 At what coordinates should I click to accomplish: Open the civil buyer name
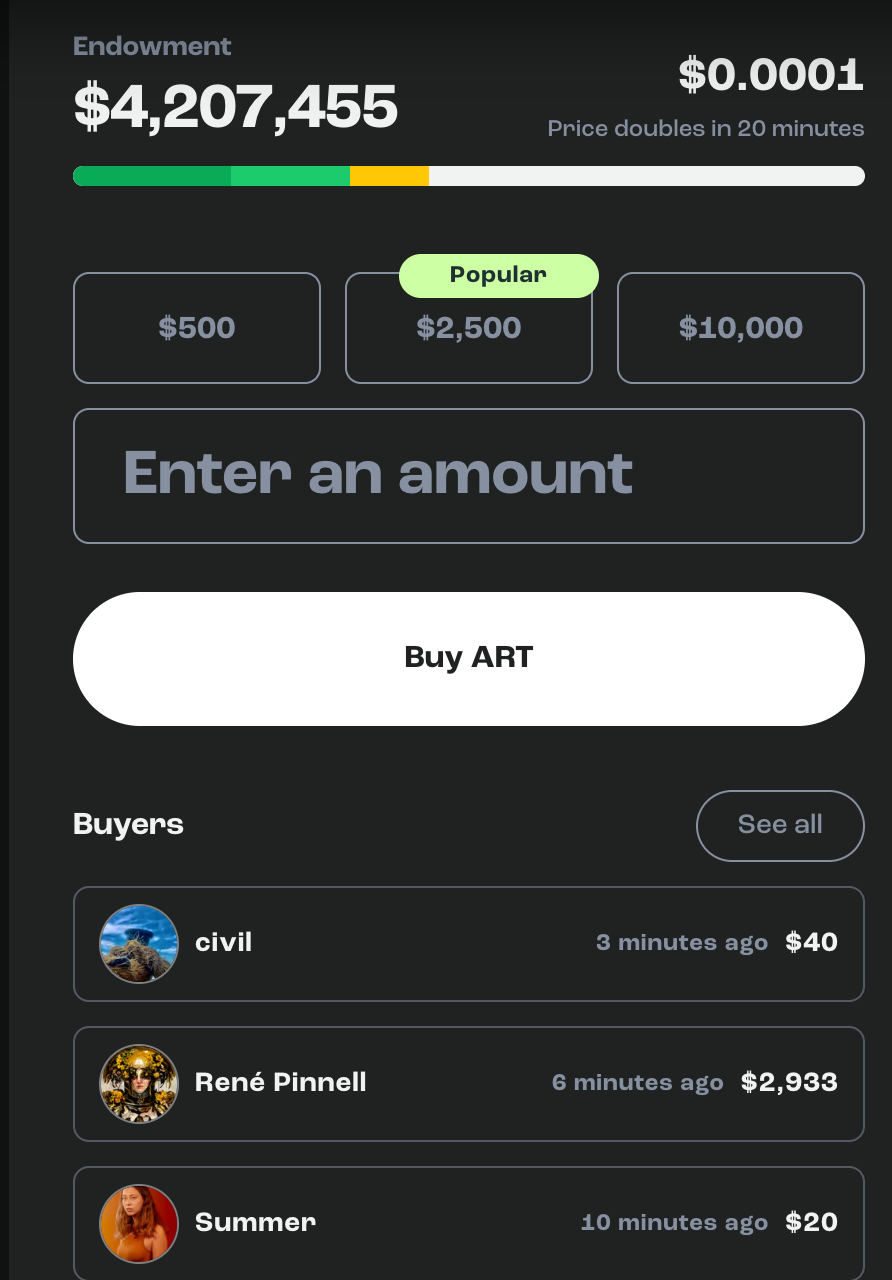[x=224, y=942]
